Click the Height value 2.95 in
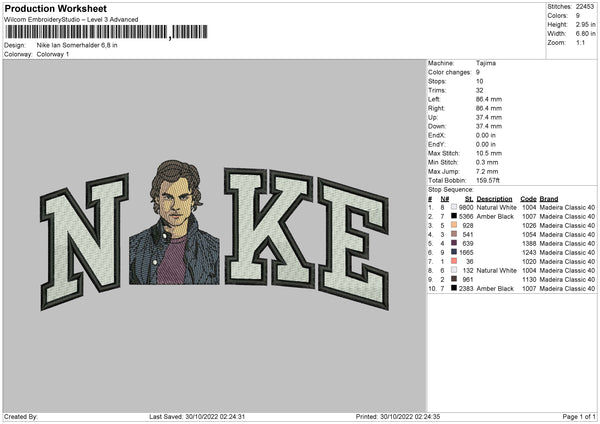The width and height of the screenshot is (600, 424). pos(585,24)
